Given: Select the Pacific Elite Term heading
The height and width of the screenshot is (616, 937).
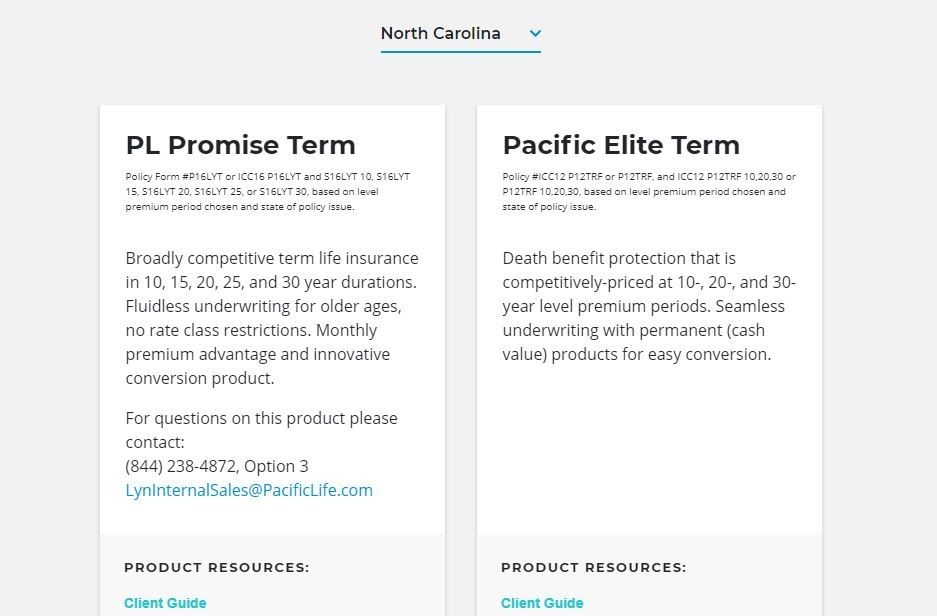Looking at the screenshot, I should [621, 145].
